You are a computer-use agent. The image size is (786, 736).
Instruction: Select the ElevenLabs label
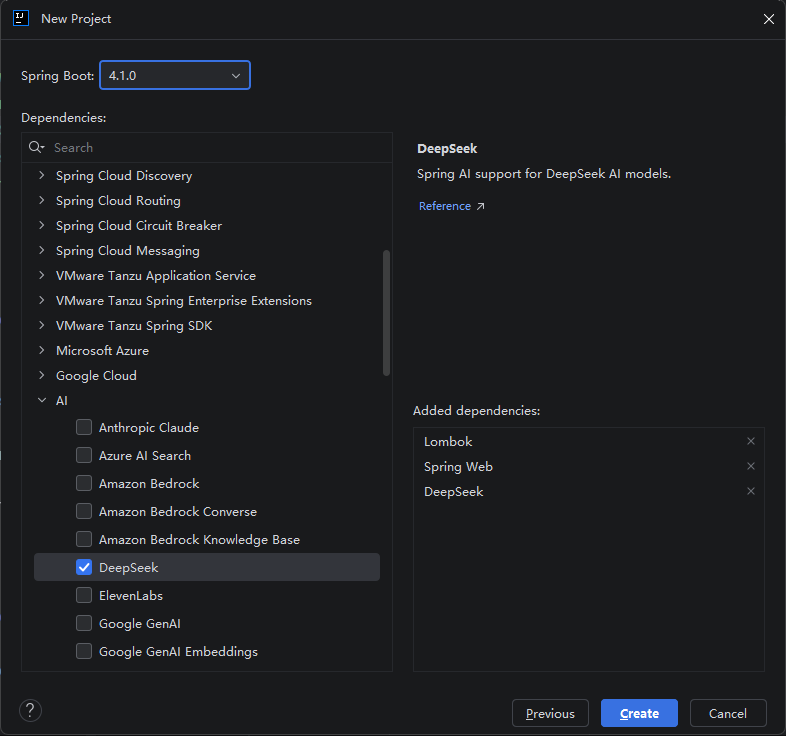point(131,596)
